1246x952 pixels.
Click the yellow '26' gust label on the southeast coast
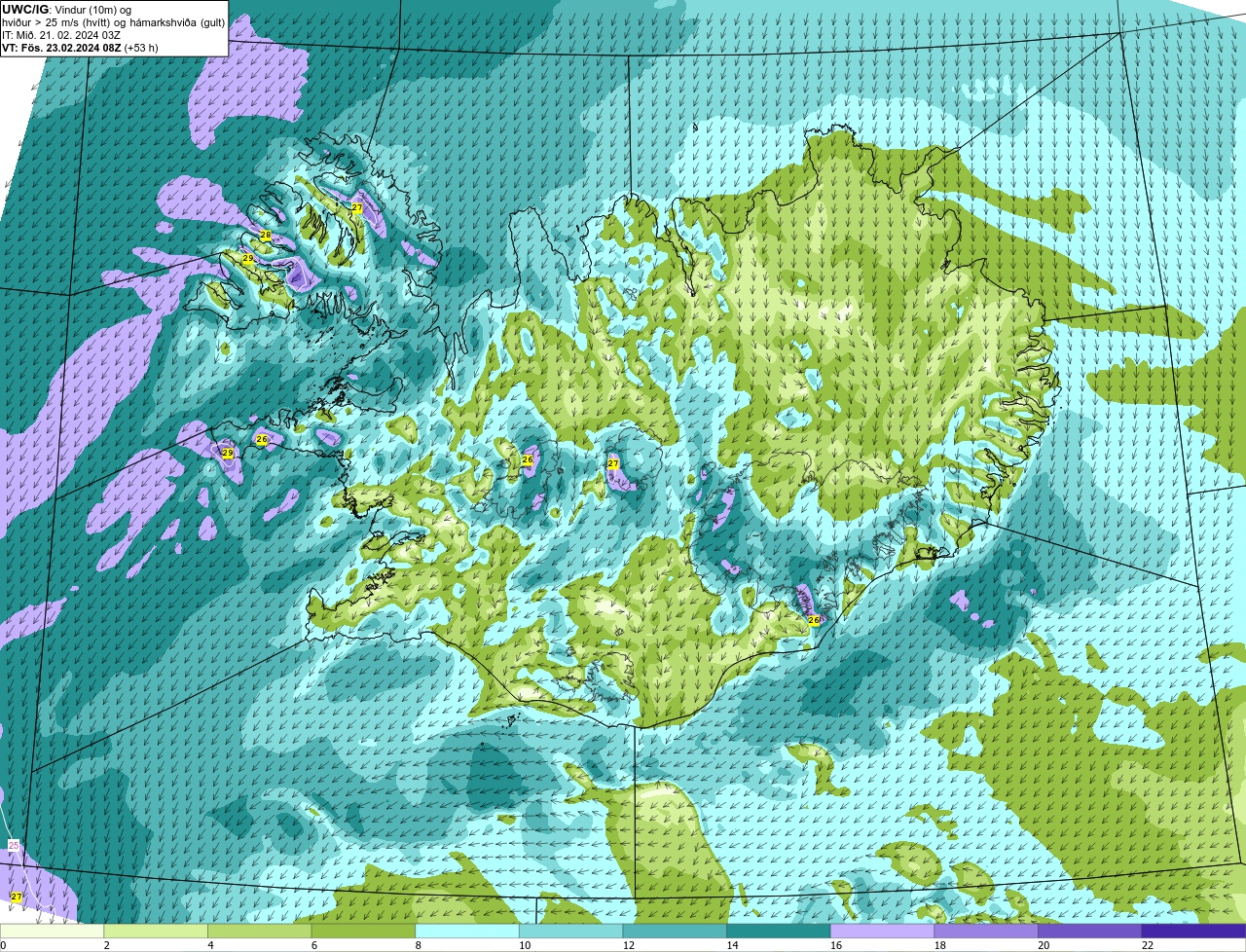814,619
